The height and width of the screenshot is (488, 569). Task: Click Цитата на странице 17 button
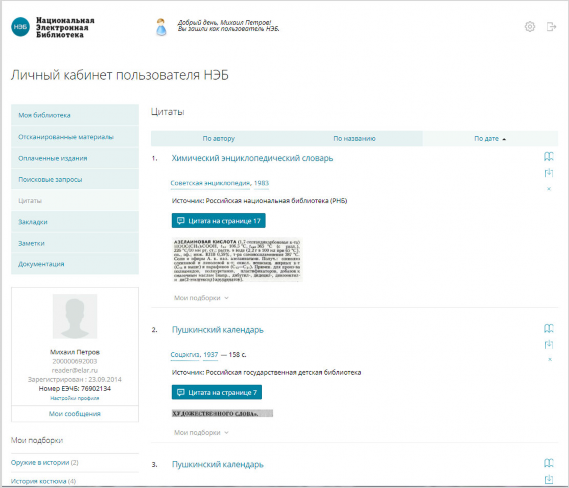click(x=218, y=221)
